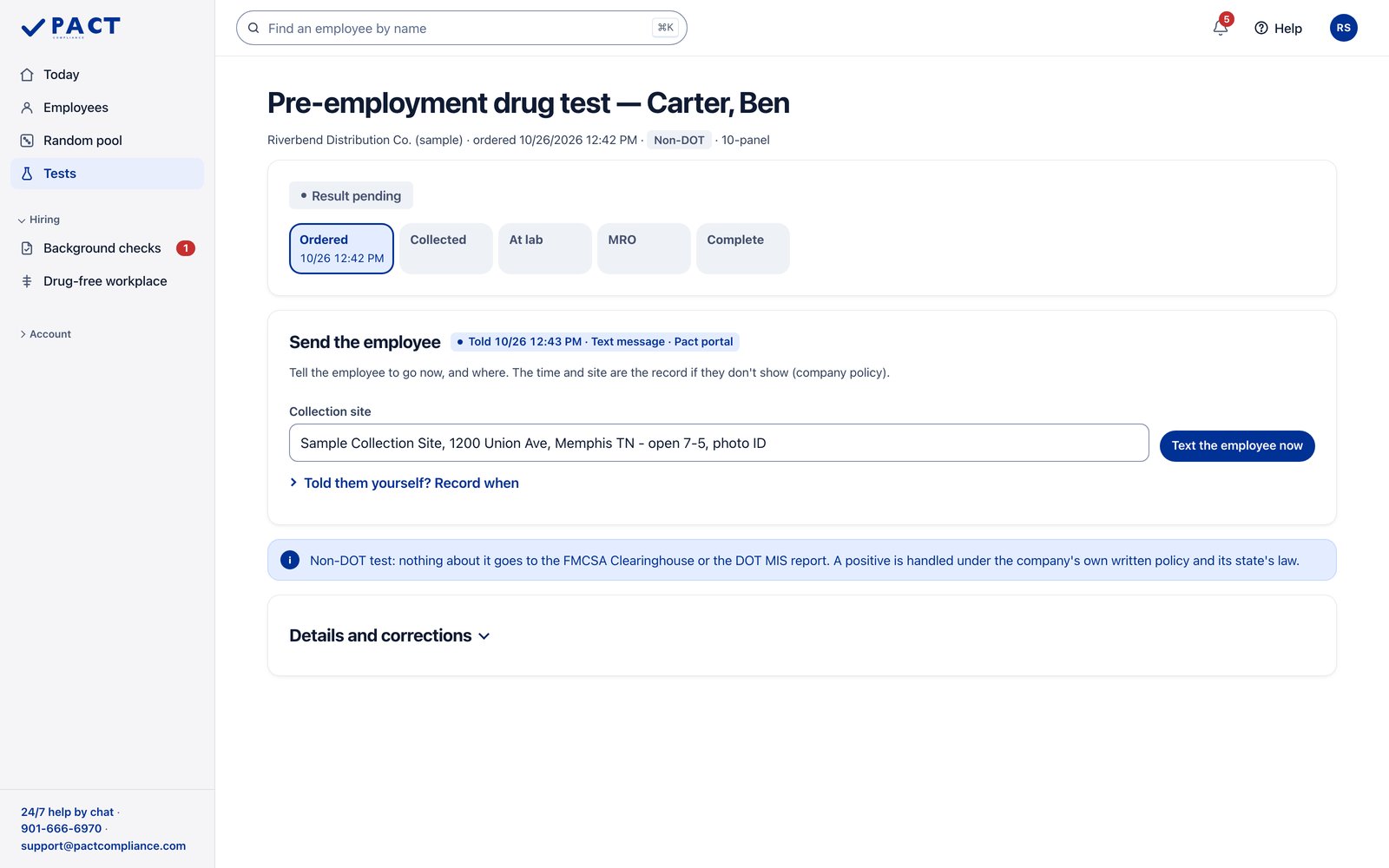This screenshot has width=1389, height=868.
Task: Expand Told them yourself? Record when
Action: [405, 483]
